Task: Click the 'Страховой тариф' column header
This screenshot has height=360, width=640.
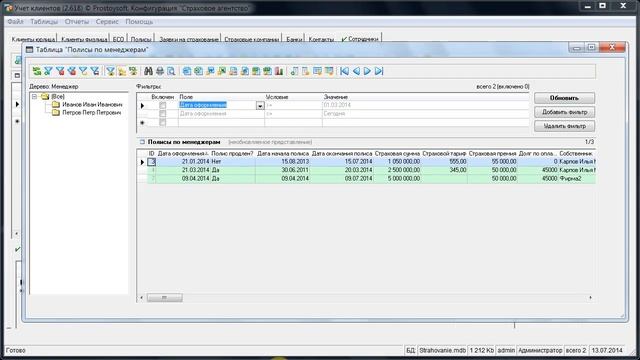Action: [x=444, y=153]
